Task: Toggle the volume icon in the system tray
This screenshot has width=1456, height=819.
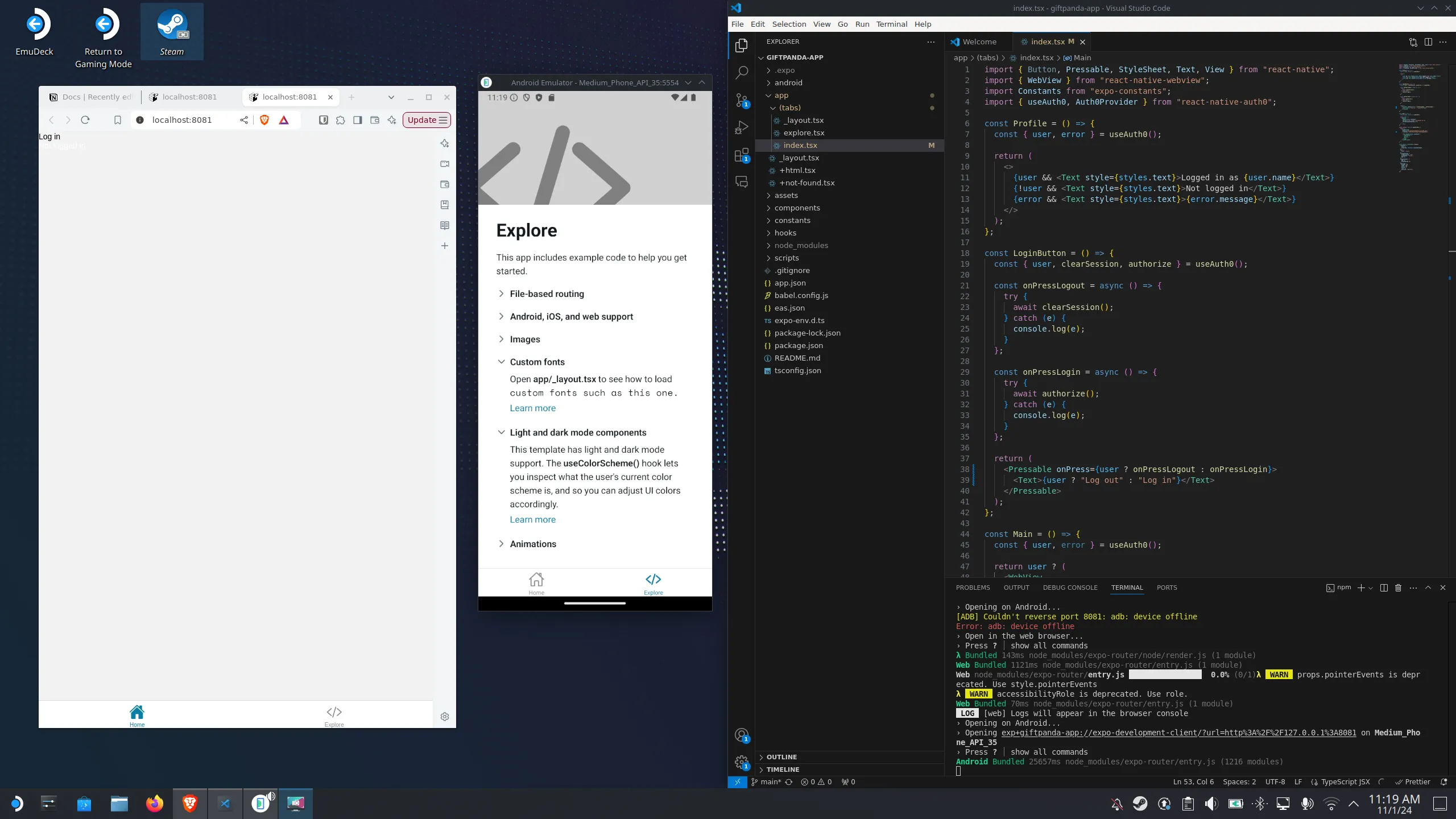Action: click(x=1211, y=803)
